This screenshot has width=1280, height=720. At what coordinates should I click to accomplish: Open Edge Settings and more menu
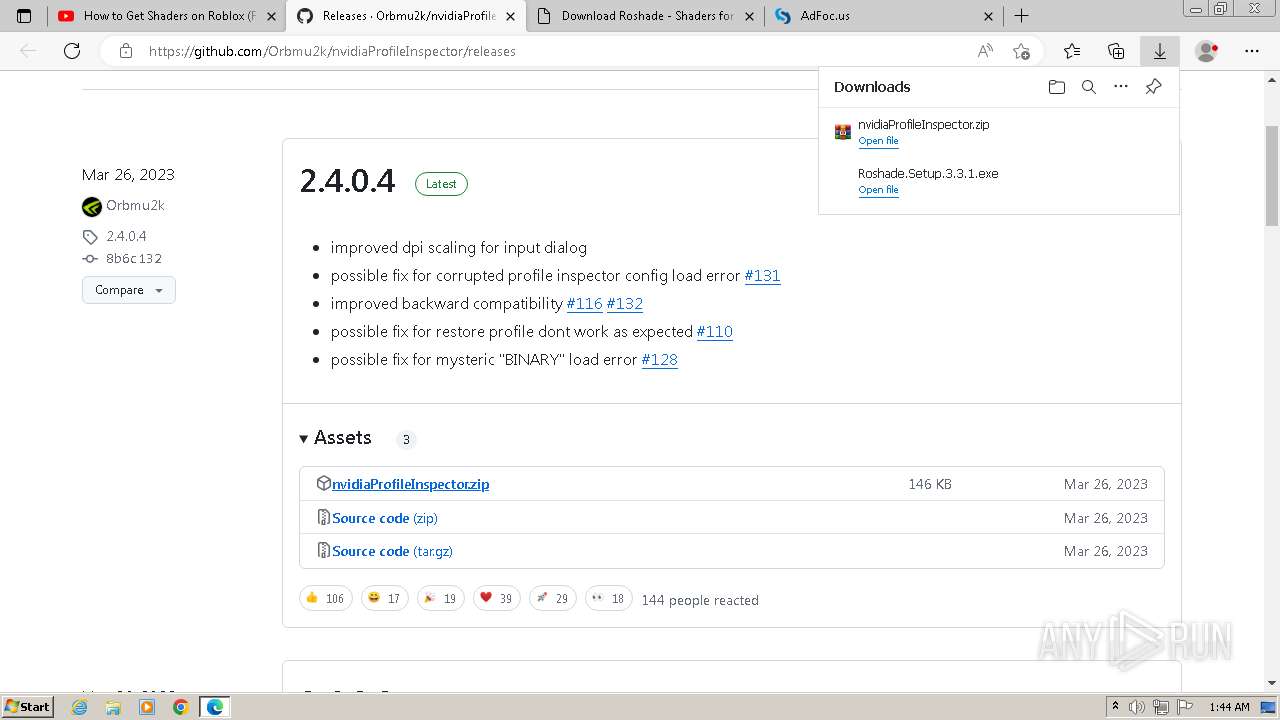[1252, 51]
